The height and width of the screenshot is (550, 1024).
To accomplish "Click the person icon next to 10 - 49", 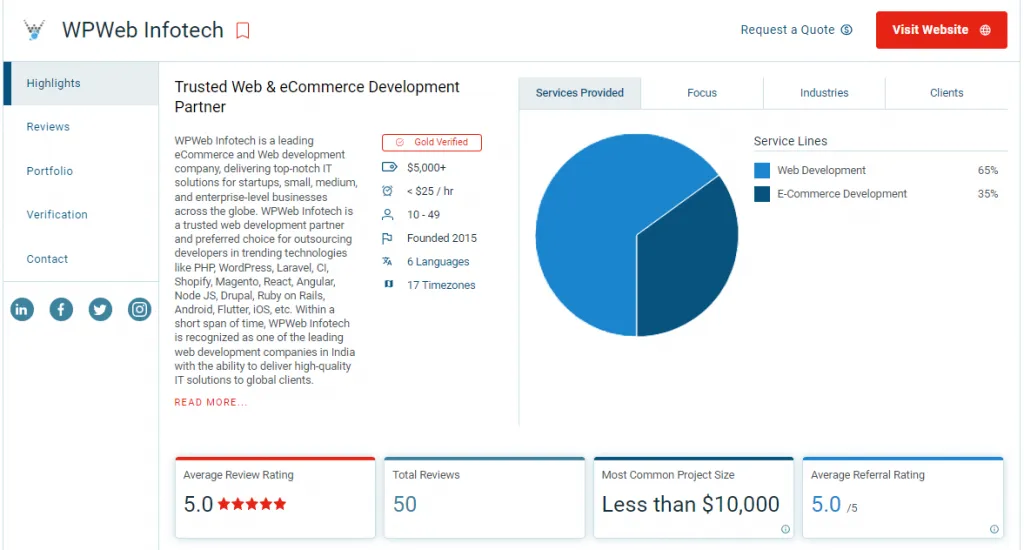I will click(x=387, y=214).
